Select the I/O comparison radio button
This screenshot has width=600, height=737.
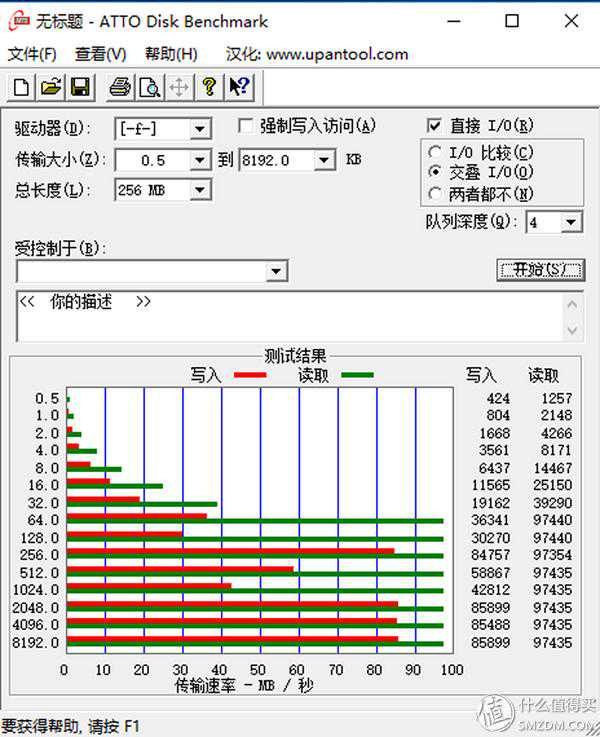pyautogui.click(x=434, y=153)
